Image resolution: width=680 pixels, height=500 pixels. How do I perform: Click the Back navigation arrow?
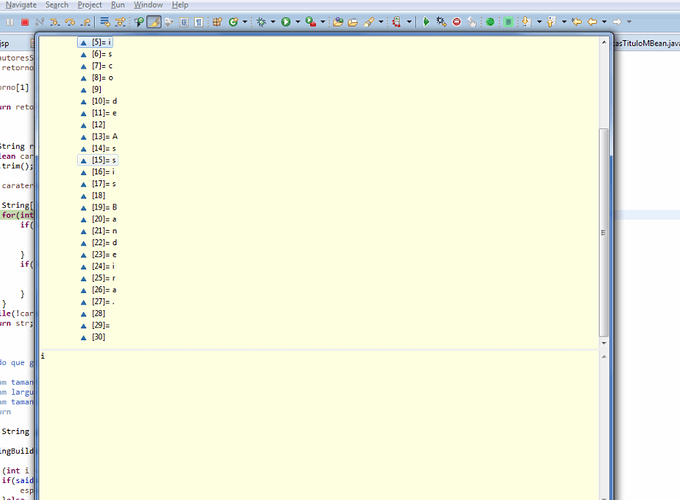coord(592,22)
